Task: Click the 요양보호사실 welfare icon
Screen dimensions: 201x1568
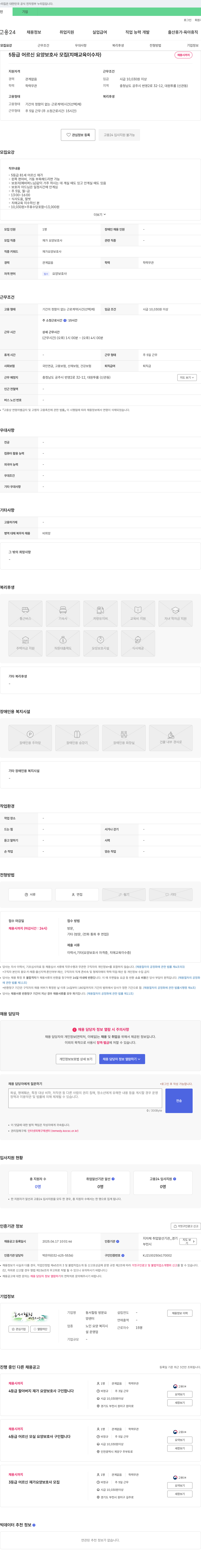Action: pos(100,643)
